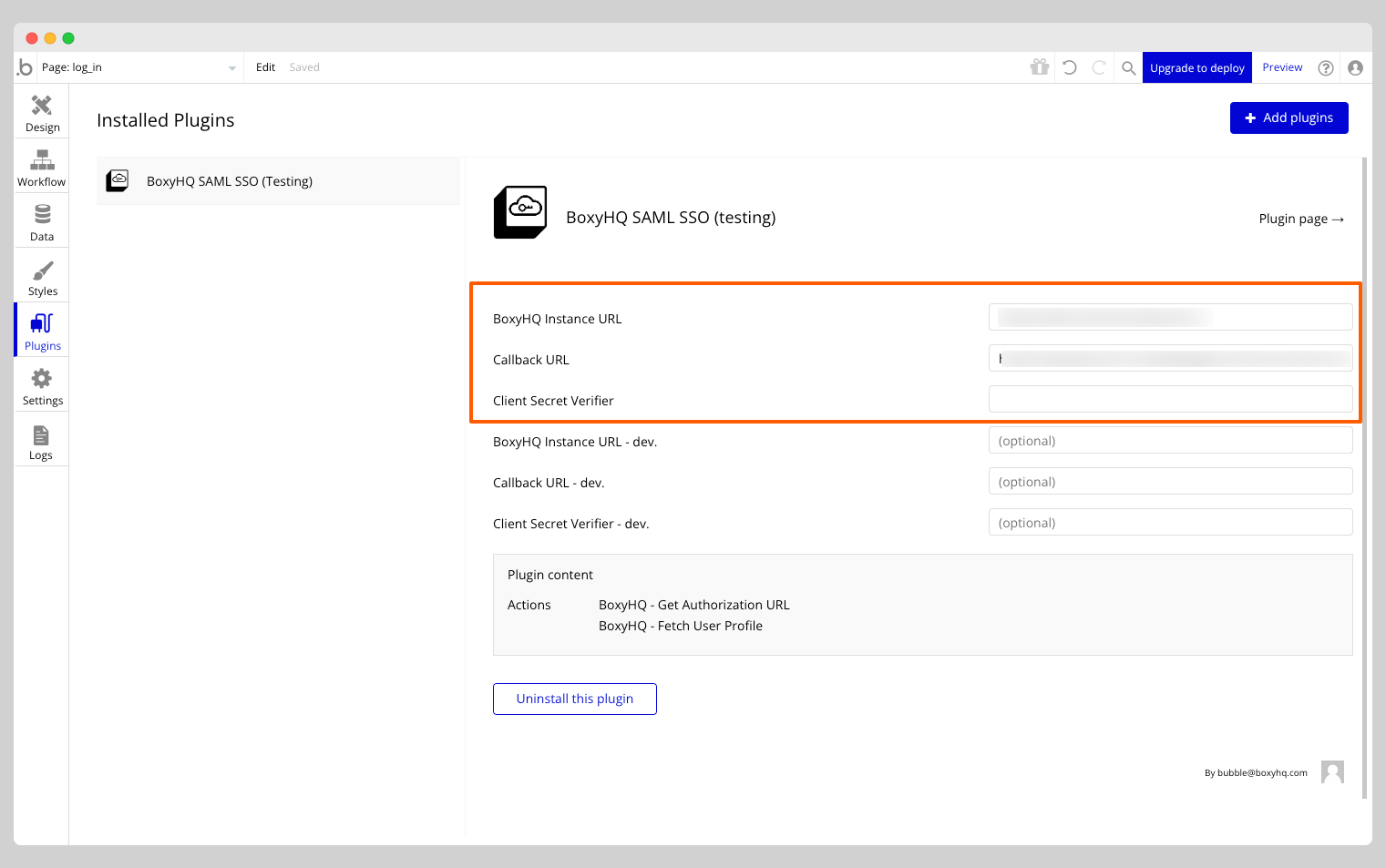Click the undo arrow icon
Viewport: 1386px width, 868px height.
pos(1069,66)
